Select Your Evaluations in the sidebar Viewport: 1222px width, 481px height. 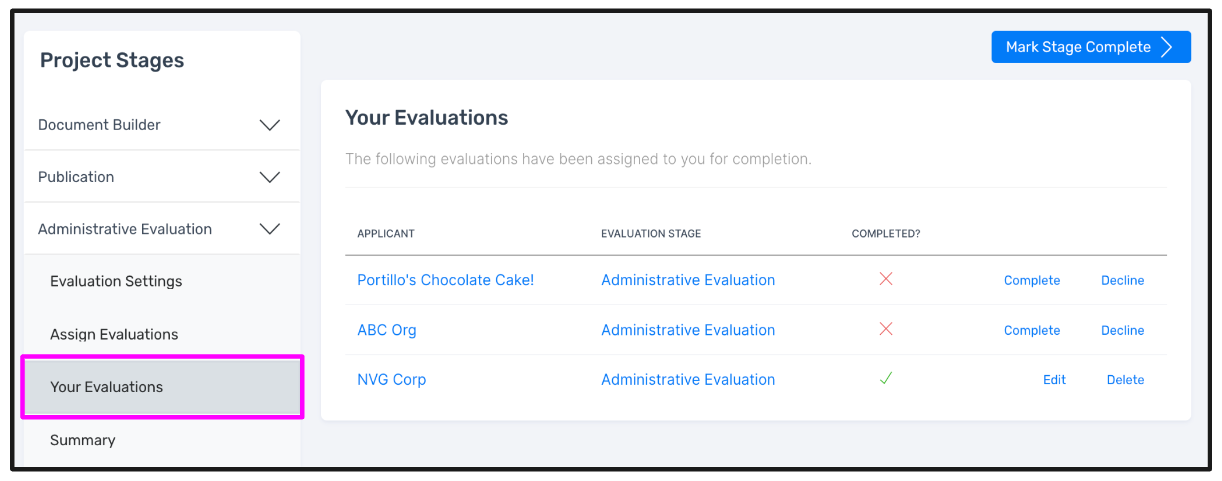click(x=106, y=387)
